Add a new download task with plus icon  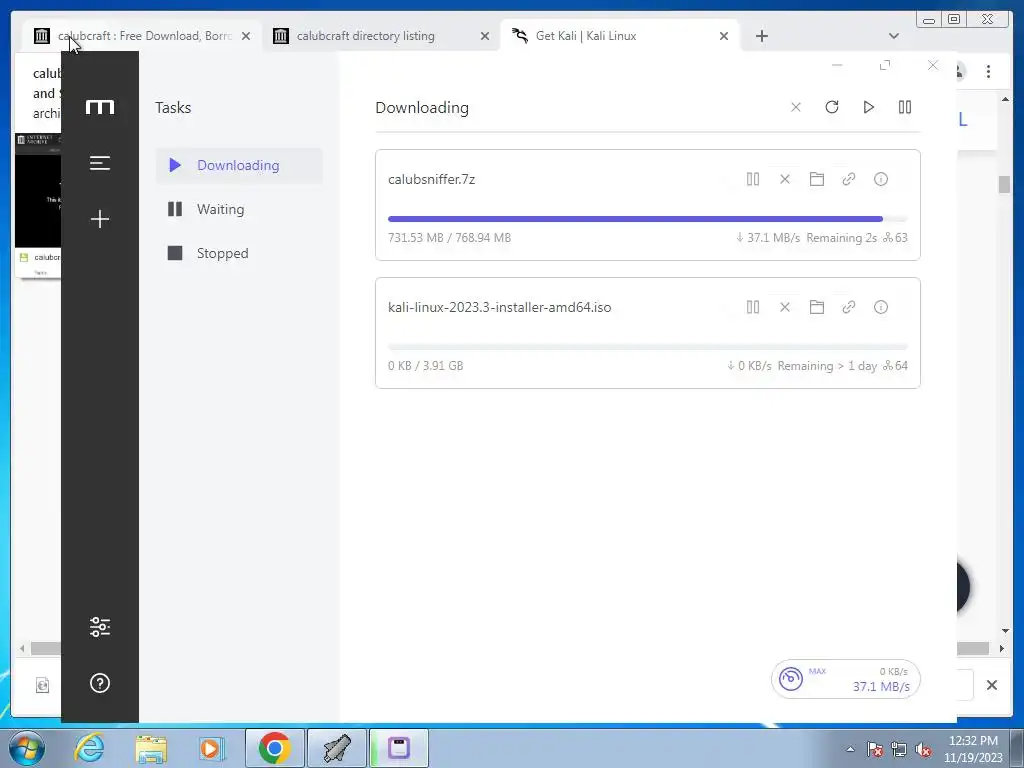(x=100, y=219)
